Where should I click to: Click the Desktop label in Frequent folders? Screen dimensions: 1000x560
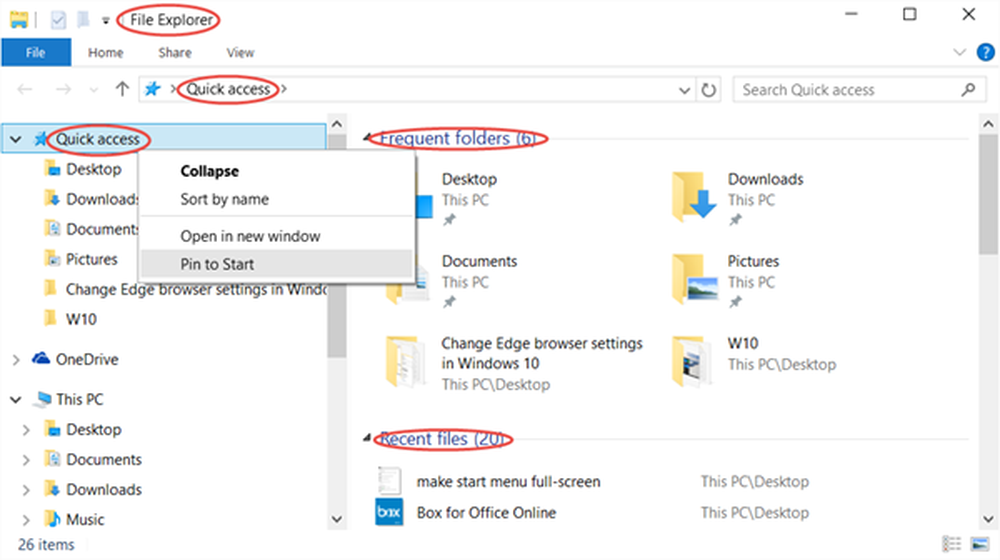tap(469, 179)
